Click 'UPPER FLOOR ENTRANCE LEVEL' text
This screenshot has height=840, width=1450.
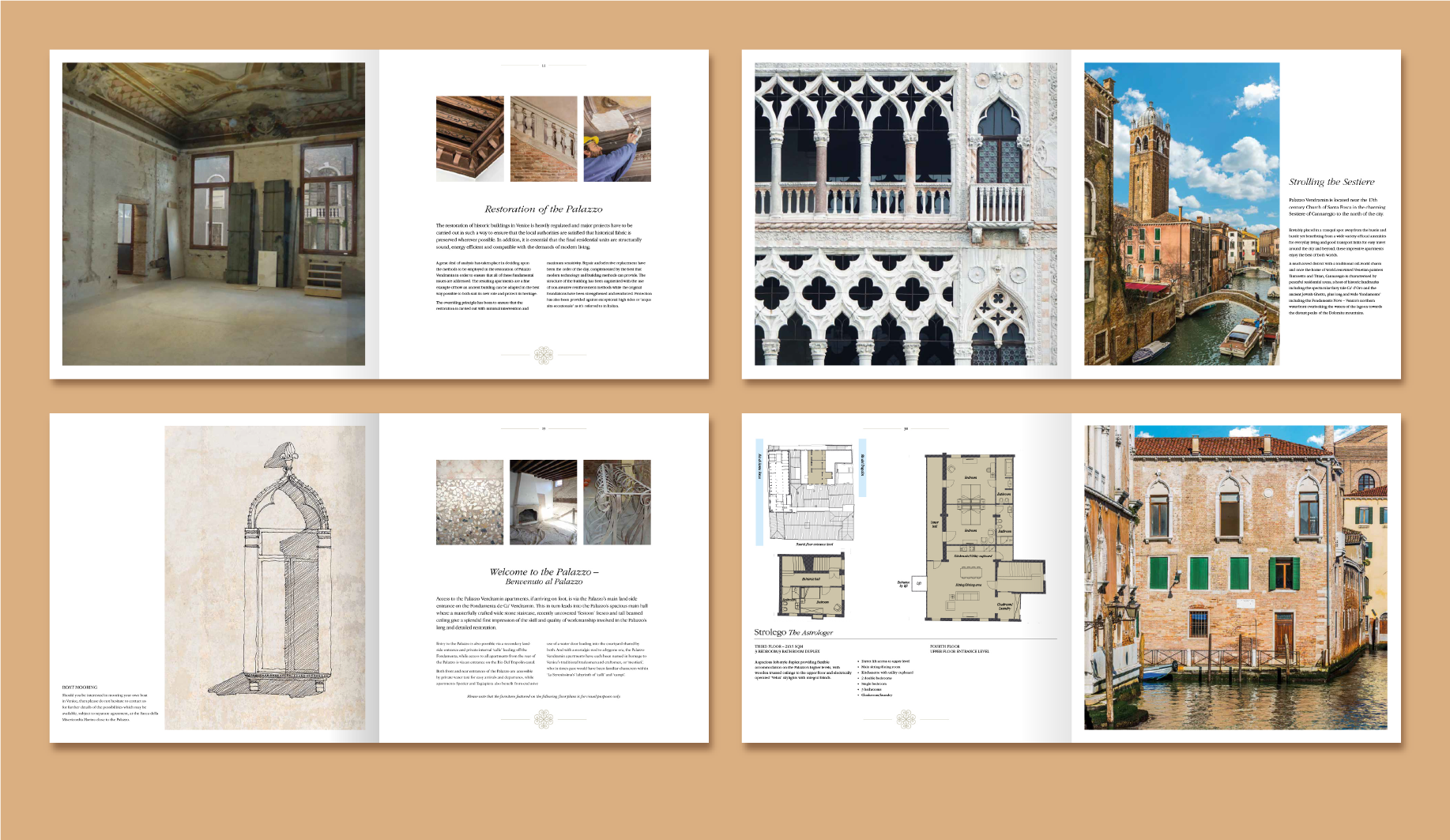tap(959, 652)
